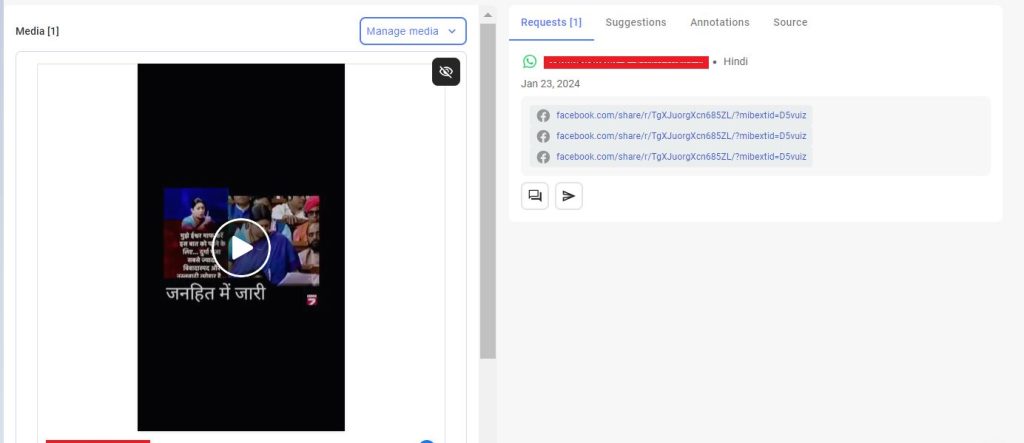The width and height of the screenshot is (1024, 443).
Task: Open the Source tab
Action: (790, 22)
